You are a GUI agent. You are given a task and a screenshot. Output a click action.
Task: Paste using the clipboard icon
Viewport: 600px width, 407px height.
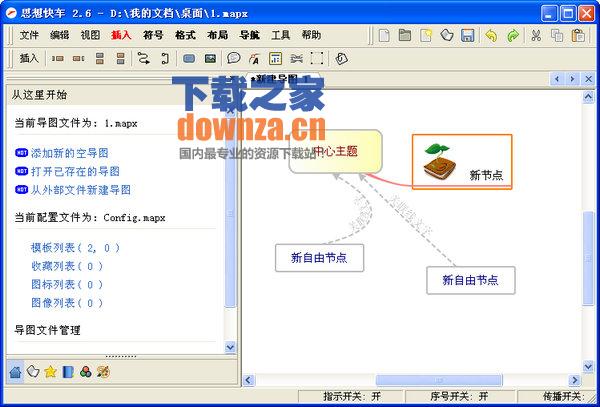point(578,36)
